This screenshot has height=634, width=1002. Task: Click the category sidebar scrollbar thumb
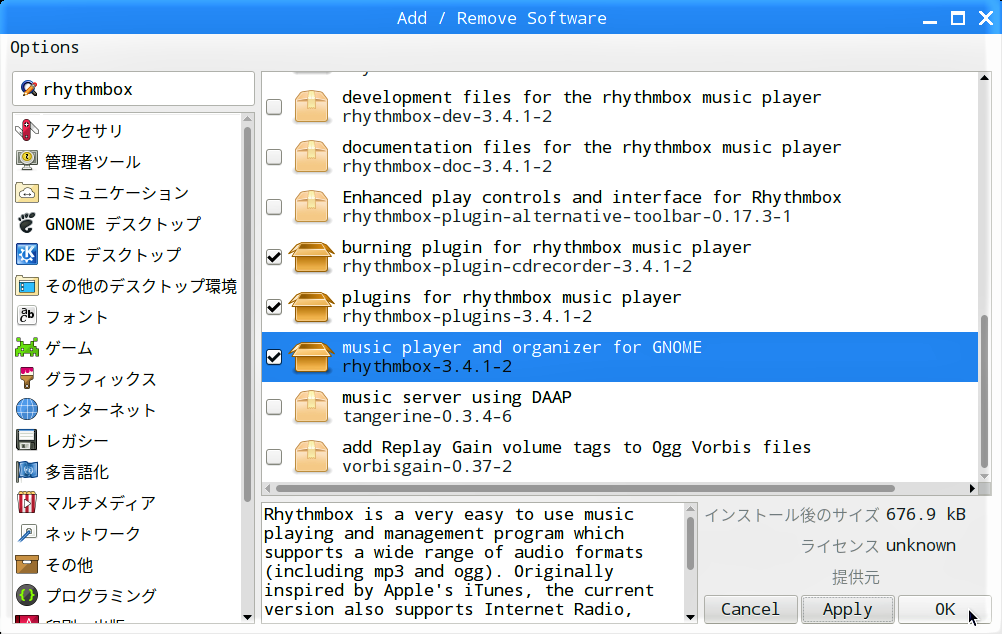pos(247,314)
